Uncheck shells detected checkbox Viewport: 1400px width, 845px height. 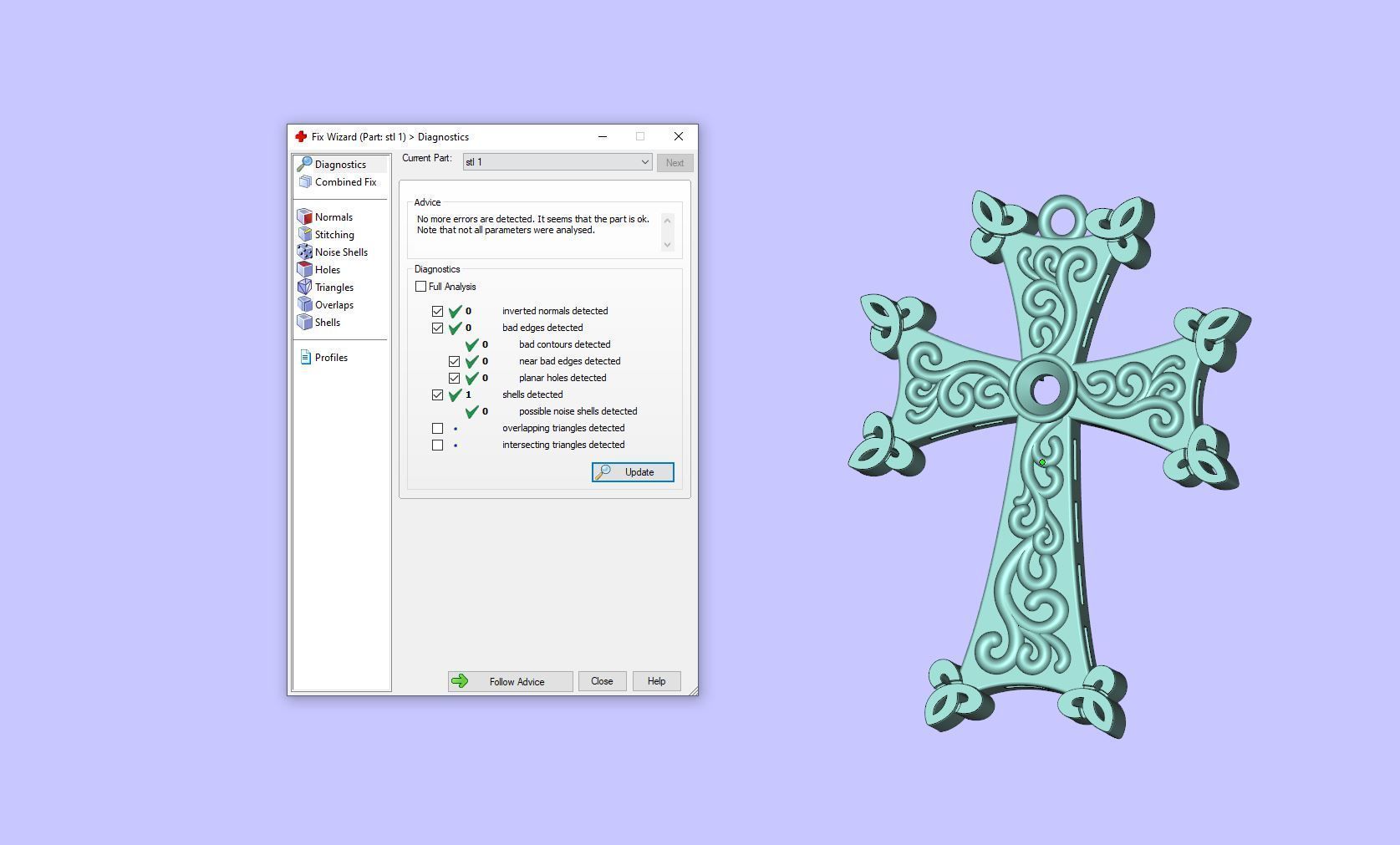pyautogui.click(x=437, y=395)
